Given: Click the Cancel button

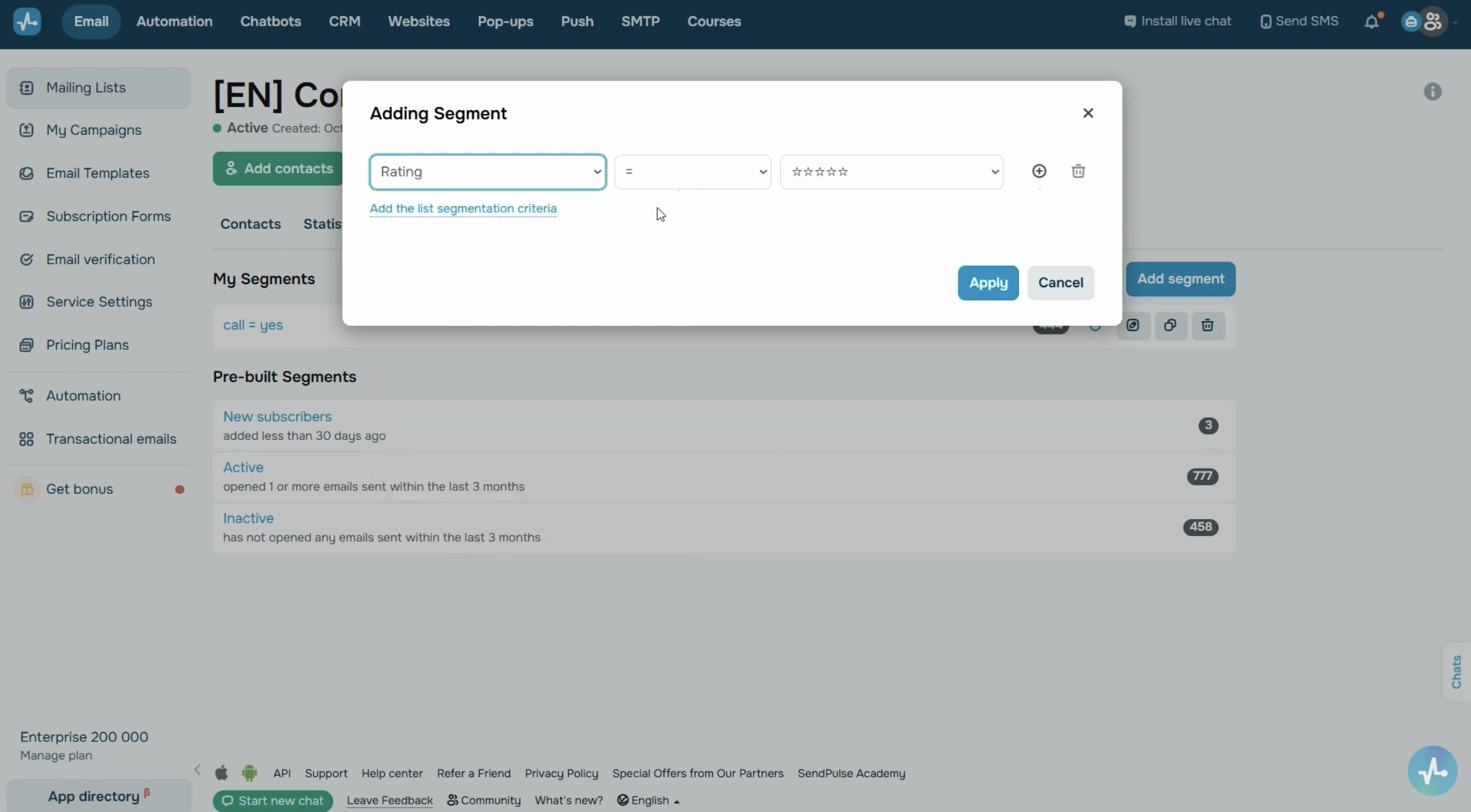Looking at the screenshot, I should click(1060, 283).
